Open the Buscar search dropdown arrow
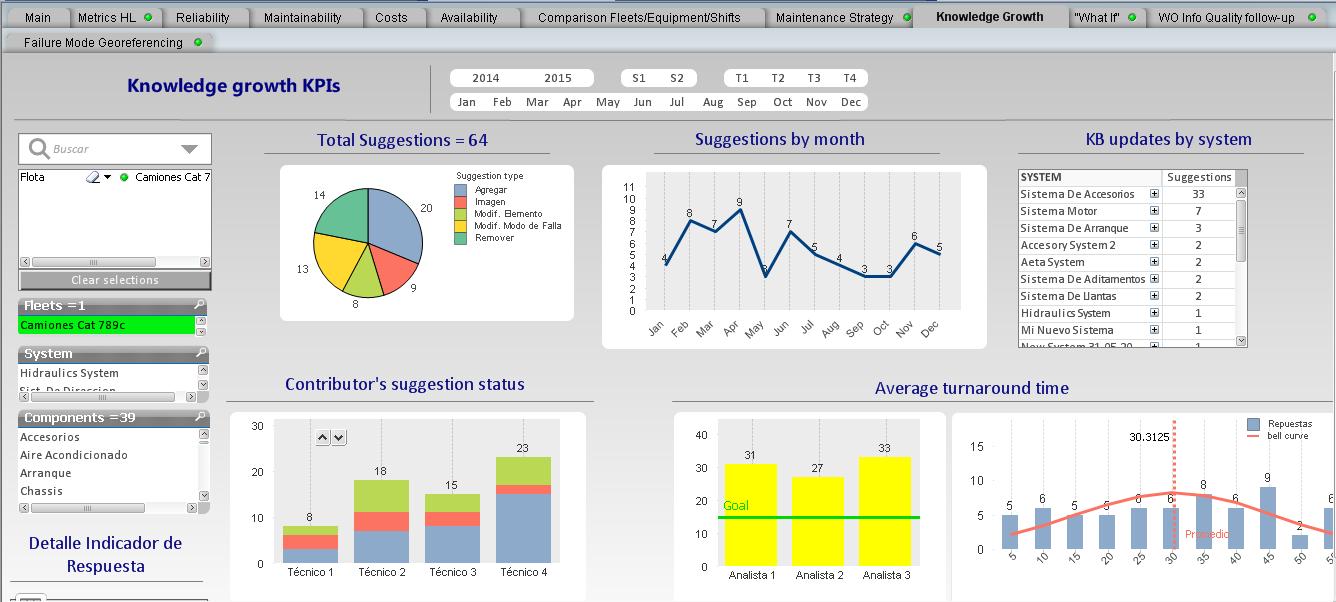This screenshot has height=602, width=1336. (x=189, y=149)
